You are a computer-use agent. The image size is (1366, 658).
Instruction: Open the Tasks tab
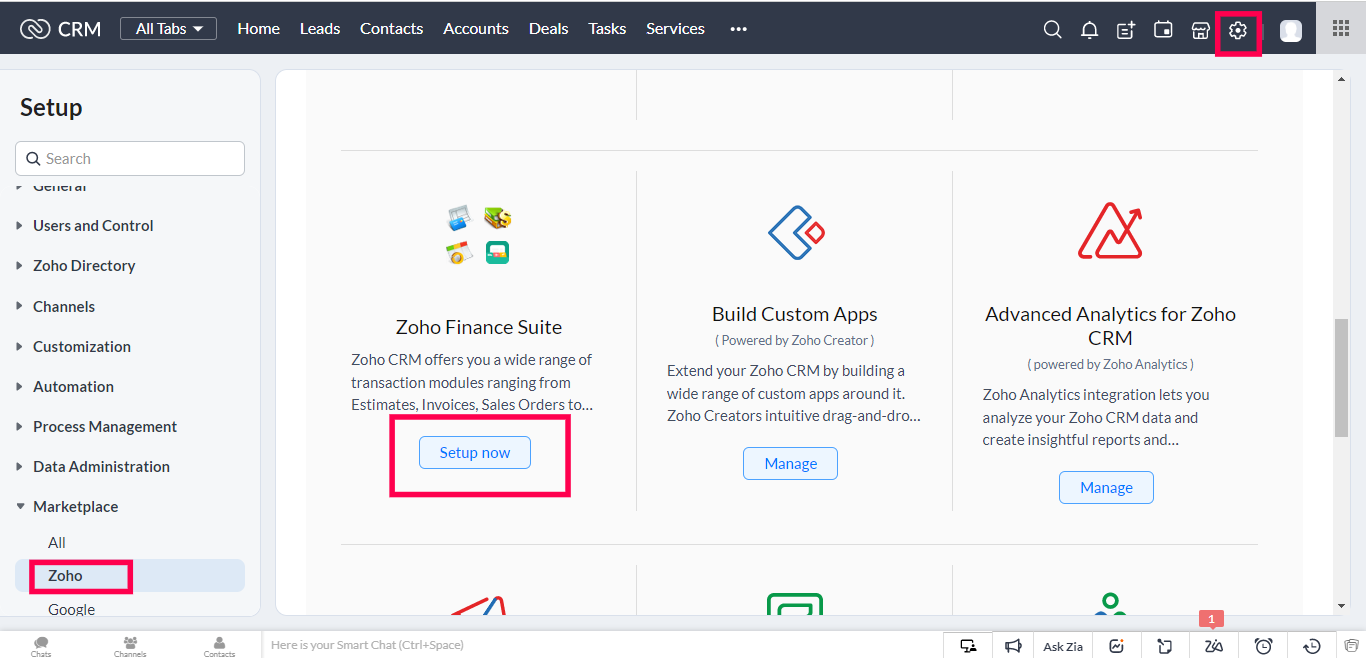(x=607, y=29)
